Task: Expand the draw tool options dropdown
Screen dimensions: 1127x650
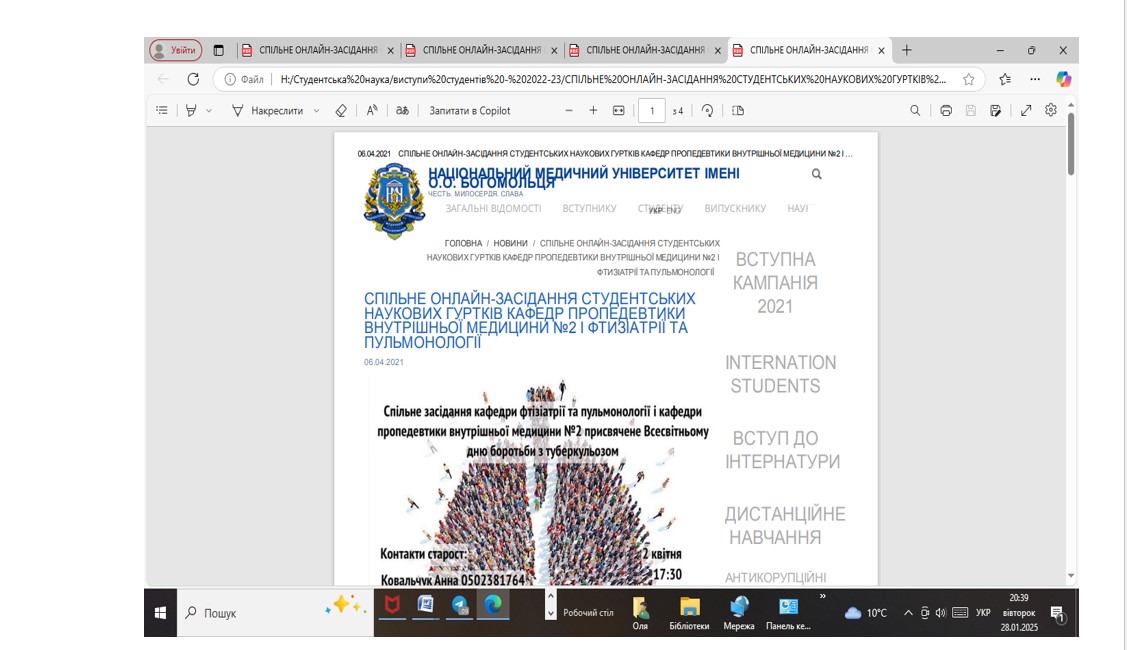Action: click(x=317, y=111)
